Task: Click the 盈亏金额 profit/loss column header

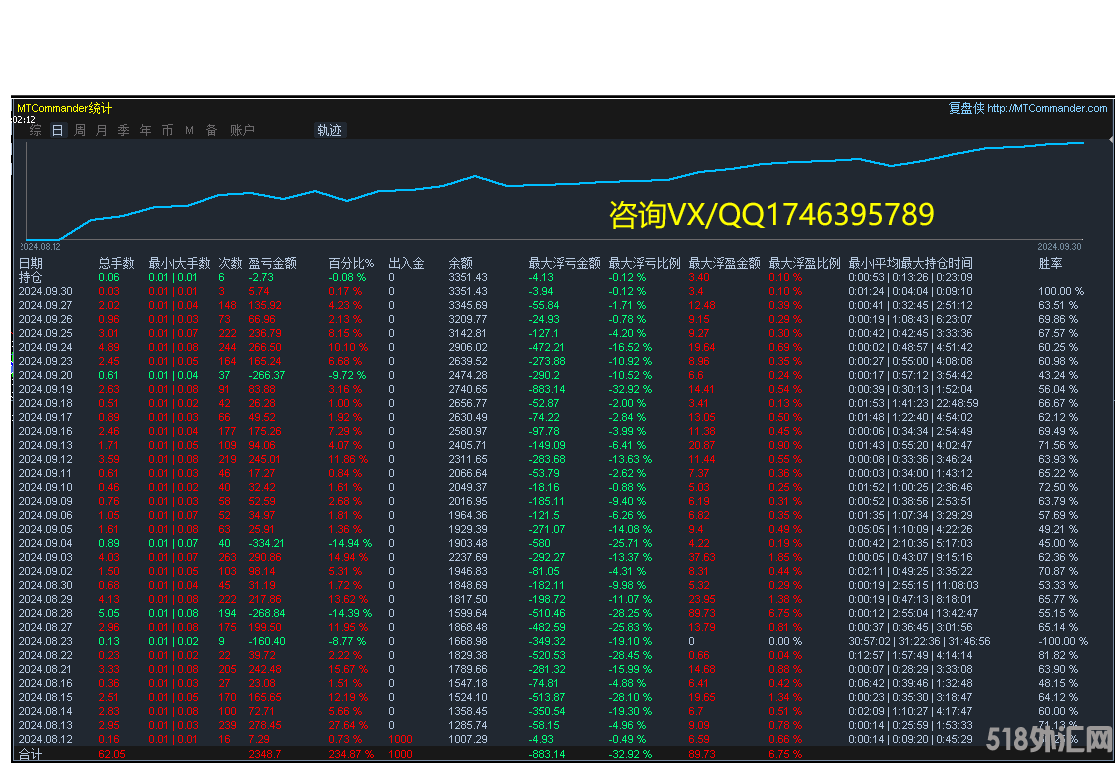Action: 272,263
